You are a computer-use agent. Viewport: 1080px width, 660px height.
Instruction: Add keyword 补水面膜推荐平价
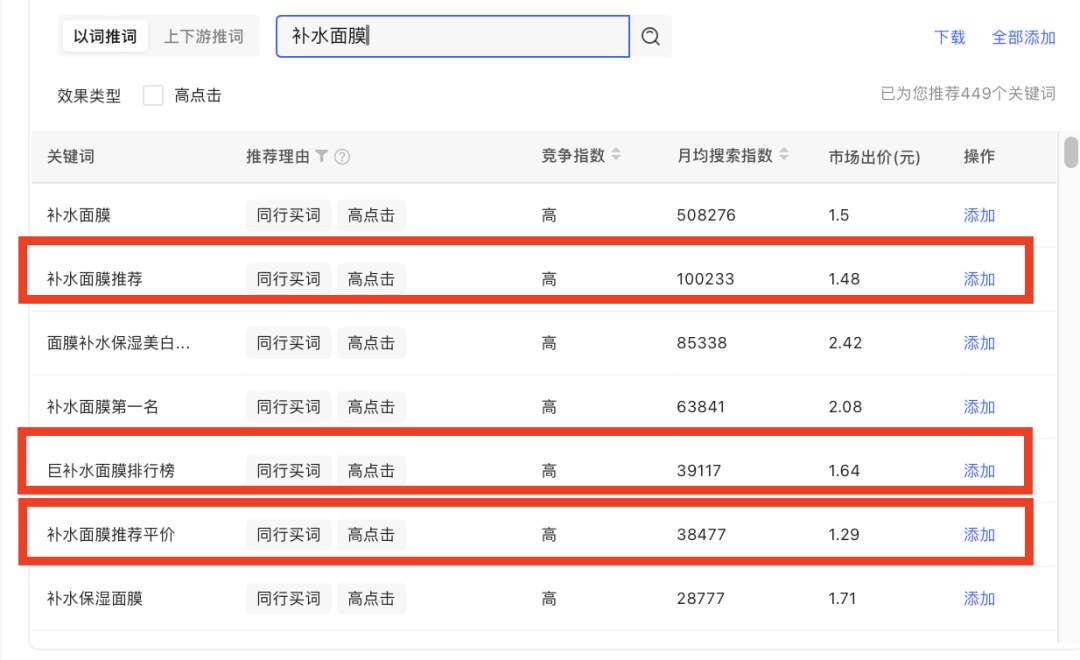979,535
